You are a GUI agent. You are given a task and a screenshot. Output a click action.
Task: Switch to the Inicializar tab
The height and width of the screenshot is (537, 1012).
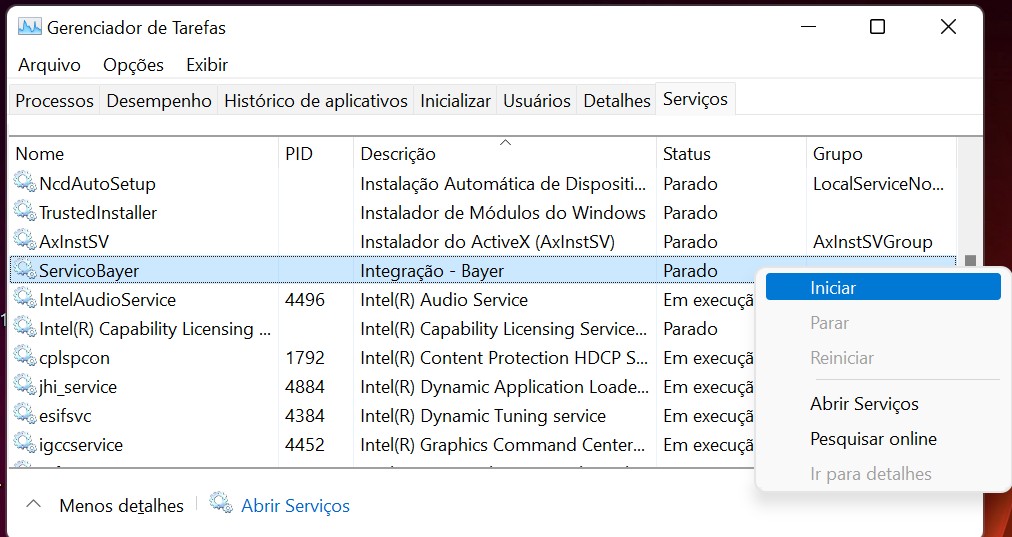(455, 101)
